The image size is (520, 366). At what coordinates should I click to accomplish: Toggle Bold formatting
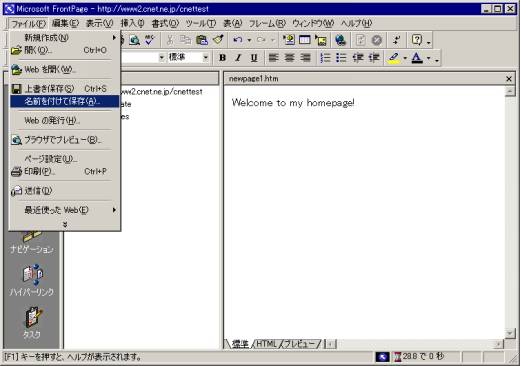click(x=222, y=58)
